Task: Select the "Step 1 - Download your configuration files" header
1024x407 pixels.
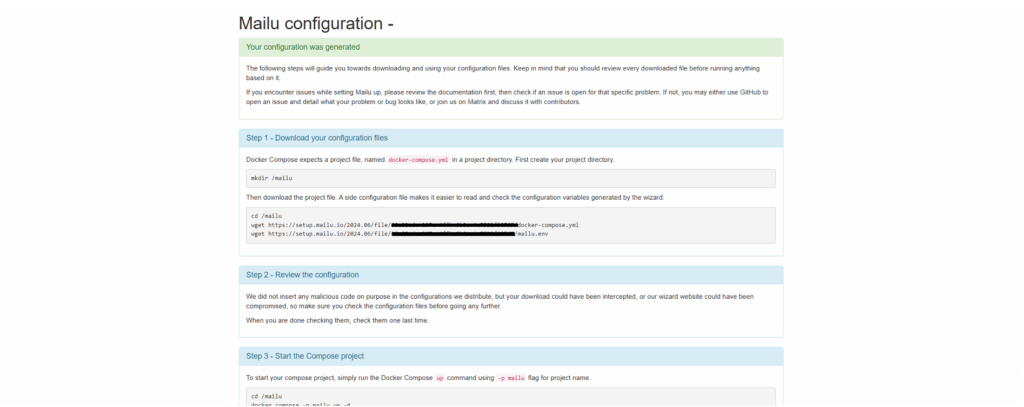Action: click(511, 138)
